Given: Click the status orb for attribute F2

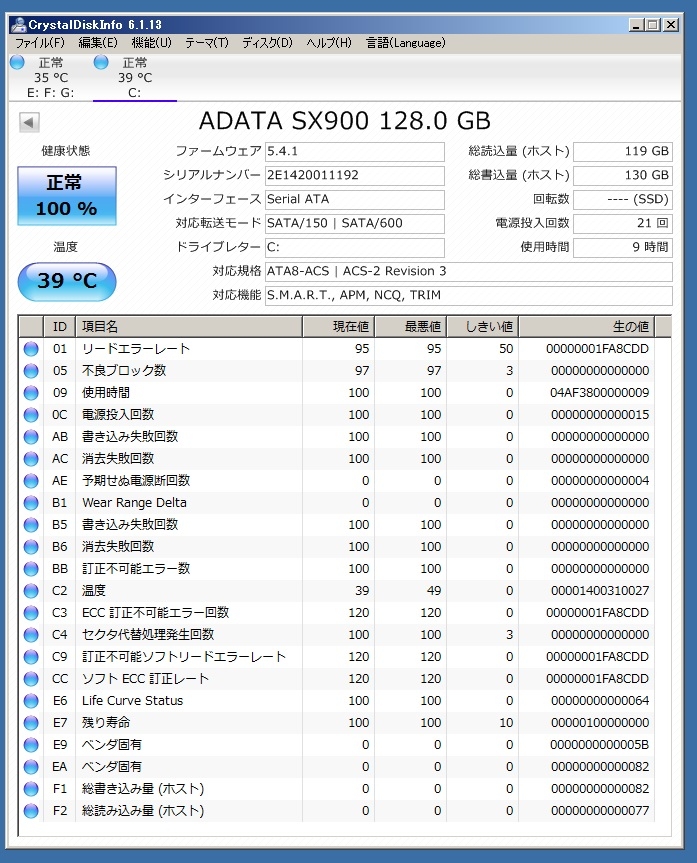Looking at the screenshot, I should [x=31, y=811].
